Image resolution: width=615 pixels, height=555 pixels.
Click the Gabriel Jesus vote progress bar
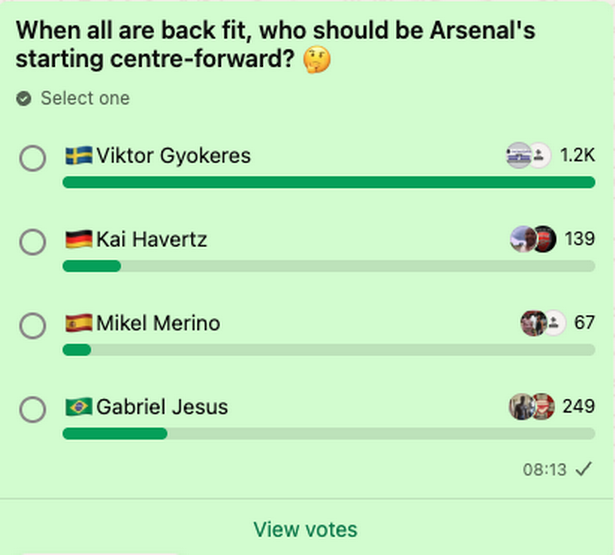point(115,434)
